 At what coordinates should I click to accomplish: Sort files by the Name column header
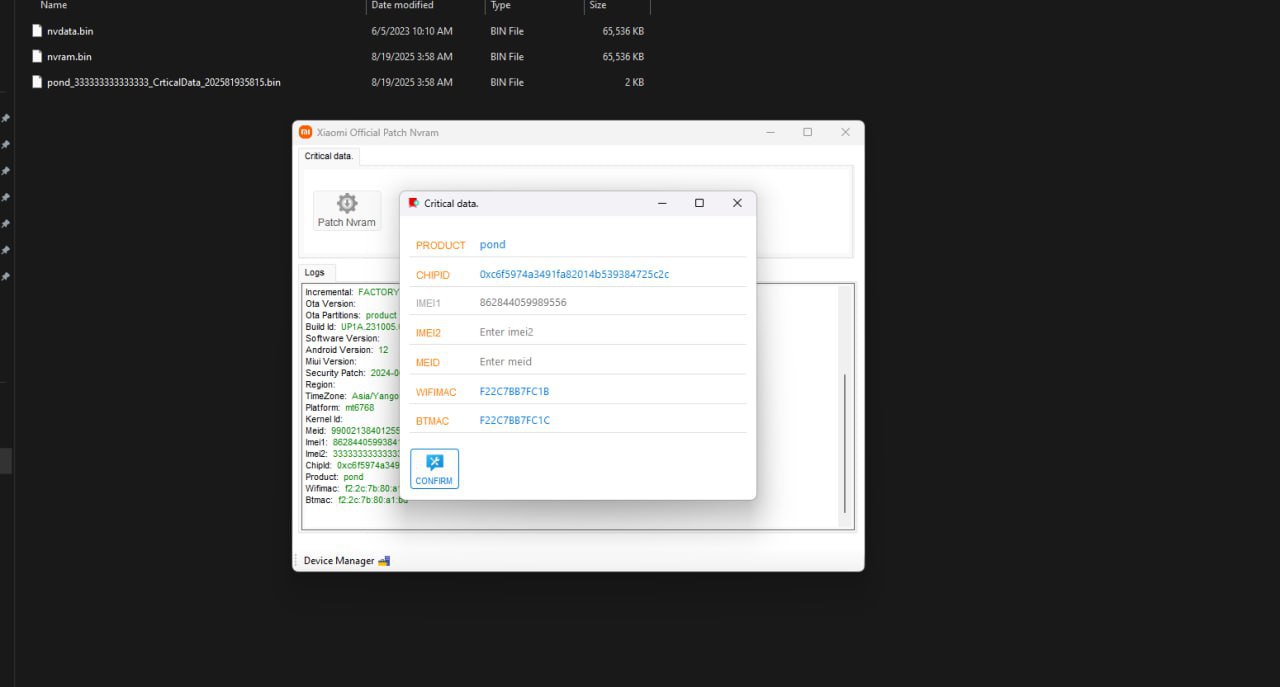pyautogui.click(x=54, y=6)
